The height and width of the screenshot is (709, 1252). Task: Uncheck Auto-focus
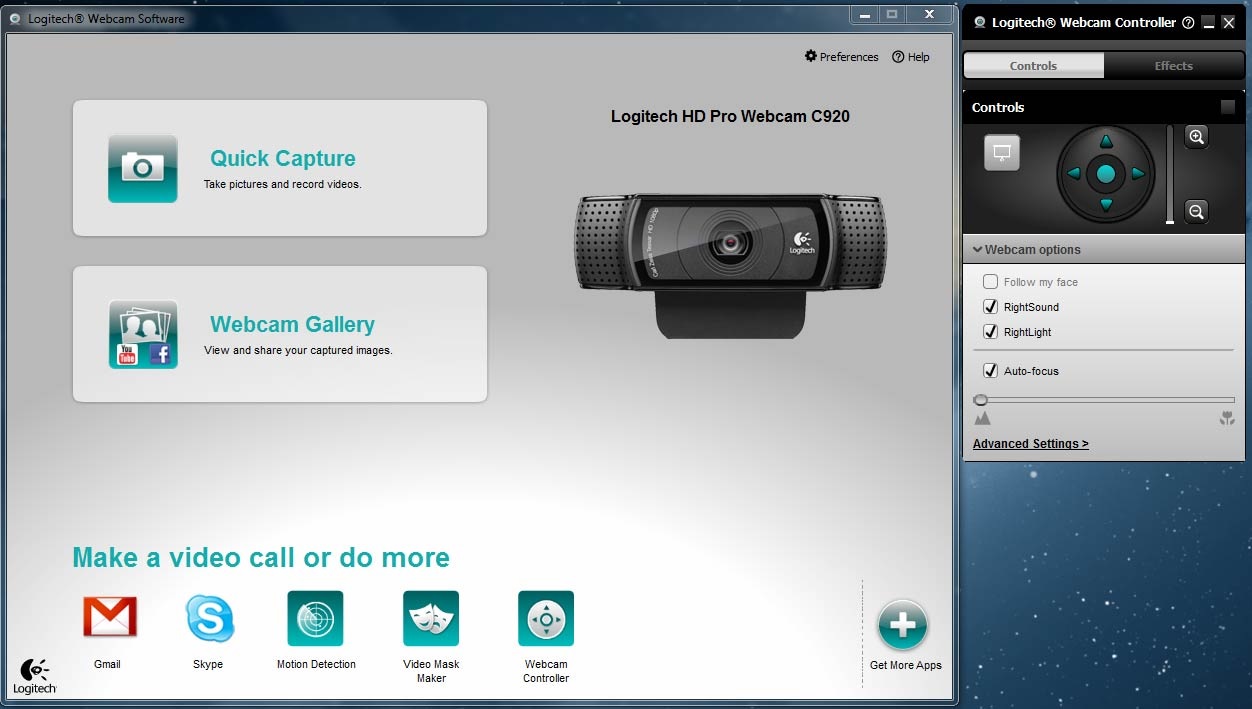click(x=990, y=370)
